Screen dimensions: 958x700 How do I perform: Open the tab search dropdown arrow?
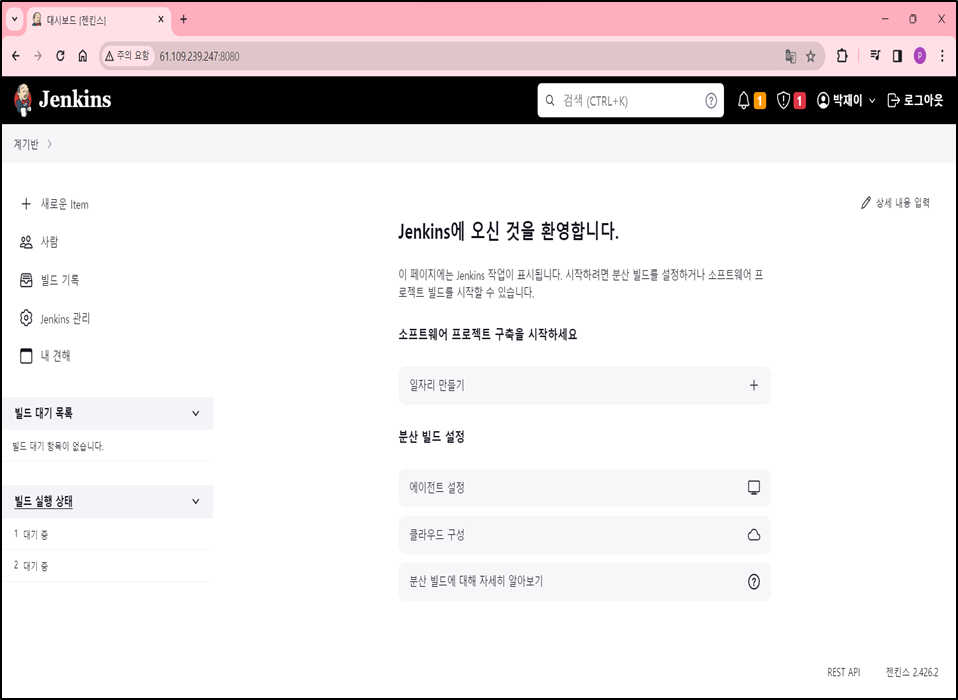pos(15,20)
